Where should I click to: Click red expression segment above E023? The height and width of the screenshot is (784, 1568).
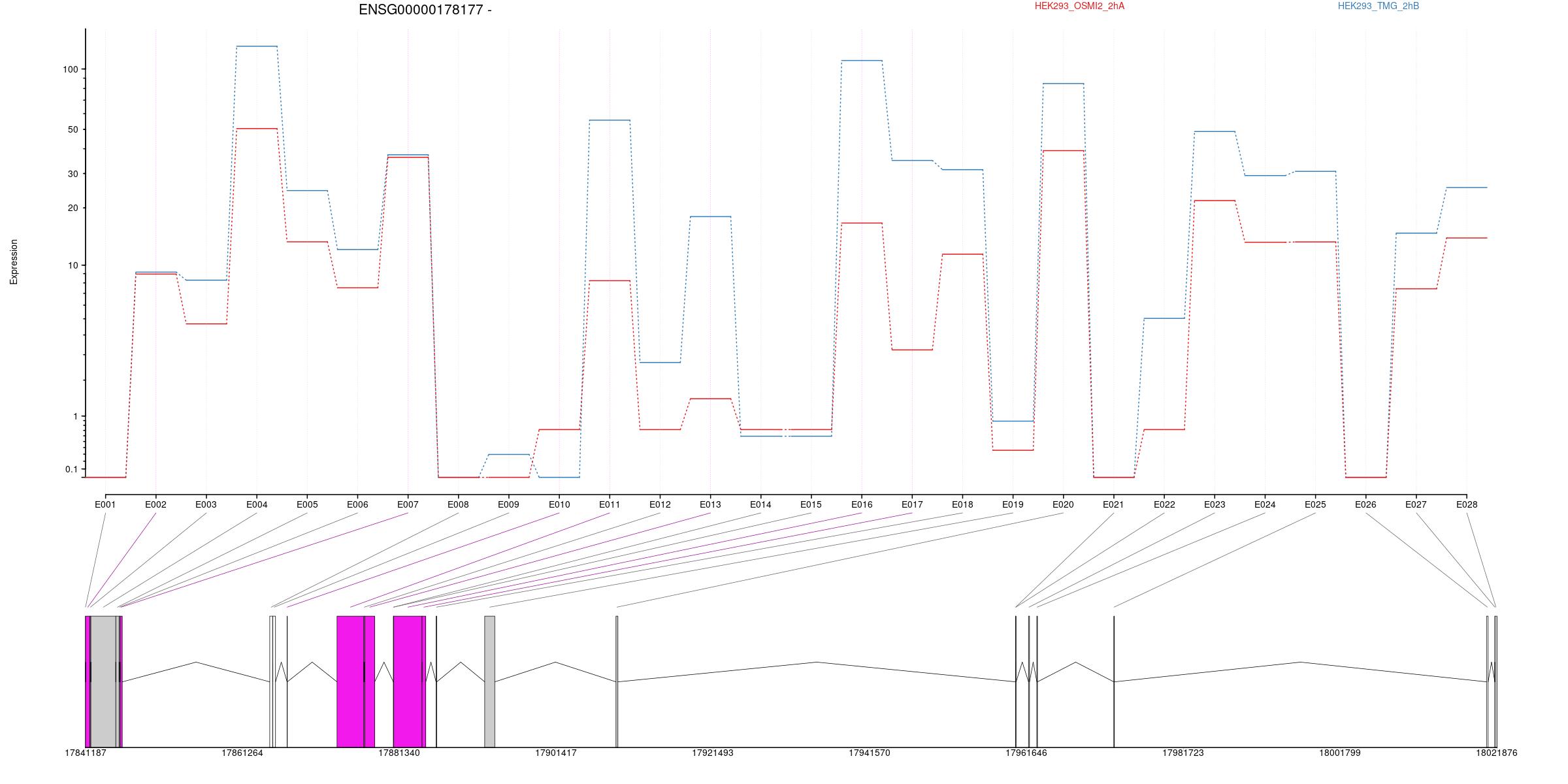[1215, 201]
